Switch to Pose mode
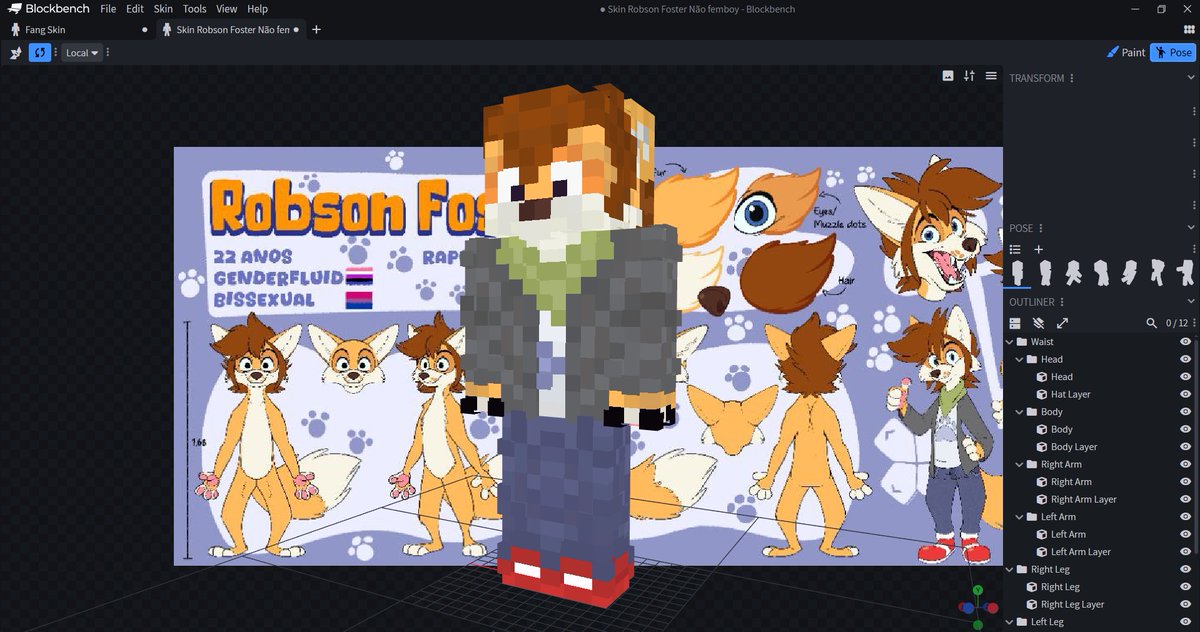Screen dimensions: 1200x632 (1173, 53)
